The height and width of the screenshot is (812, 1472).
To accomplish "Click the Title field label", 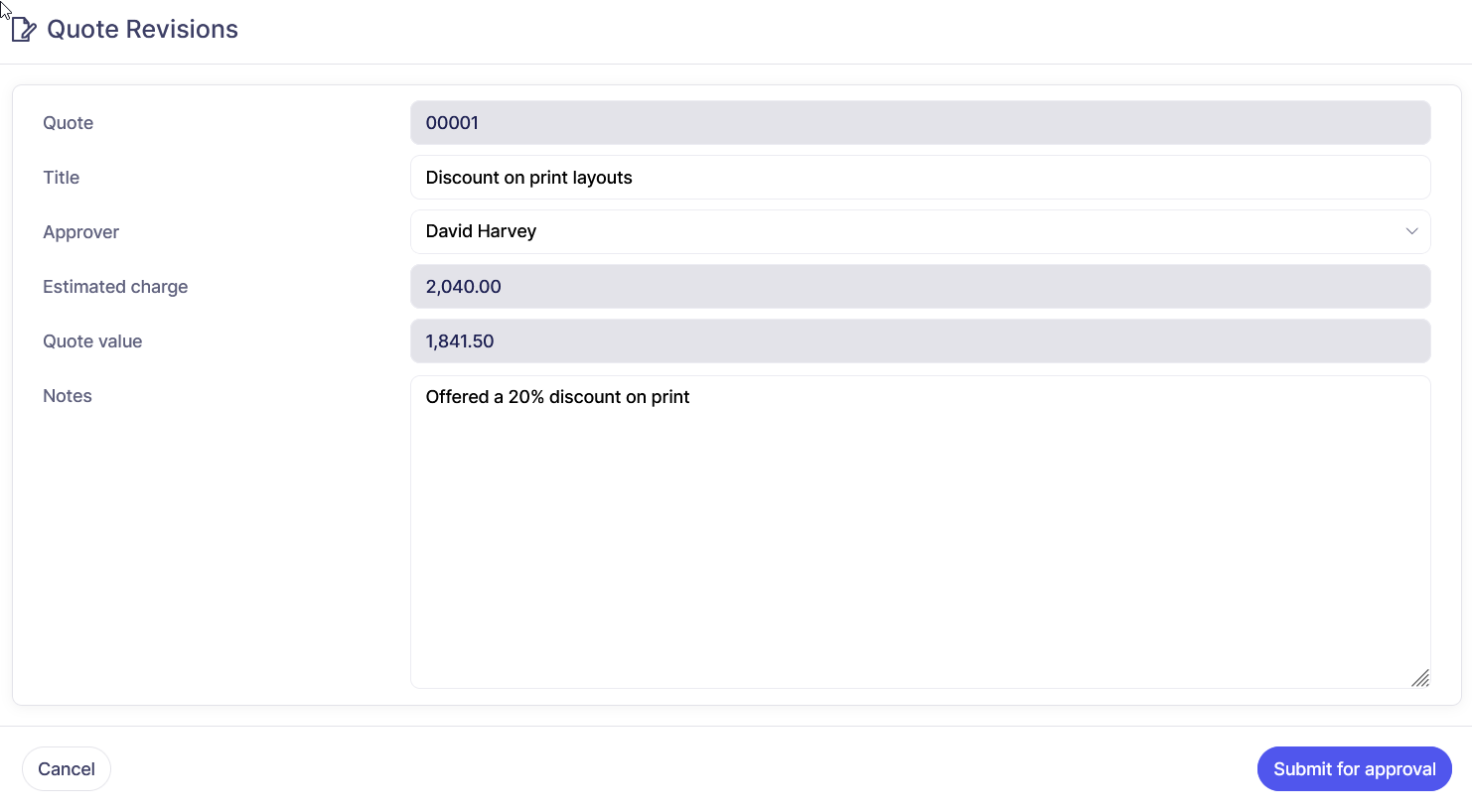I will click(x=61, y=178).
